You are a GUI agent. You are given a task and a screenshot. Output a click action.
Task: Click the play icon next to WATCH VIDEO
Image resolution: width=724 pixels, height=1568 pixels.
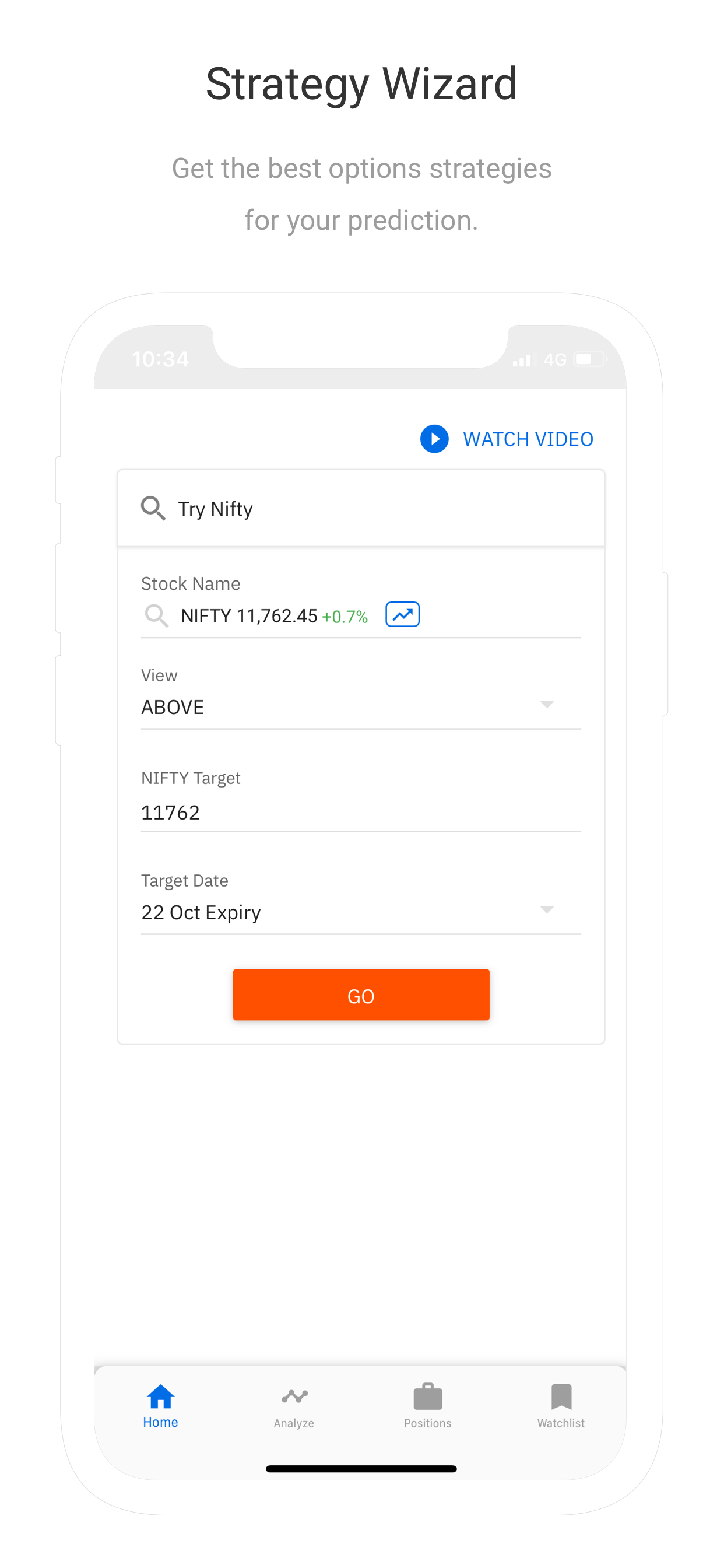[434, 439]
